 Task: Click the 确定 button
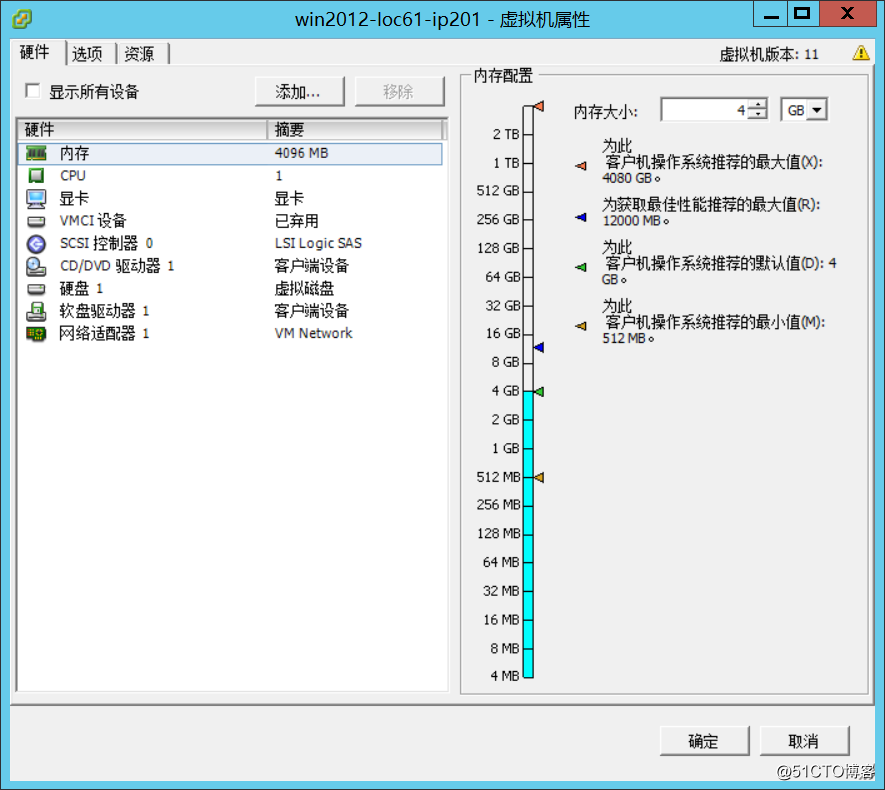coord(704,741)
